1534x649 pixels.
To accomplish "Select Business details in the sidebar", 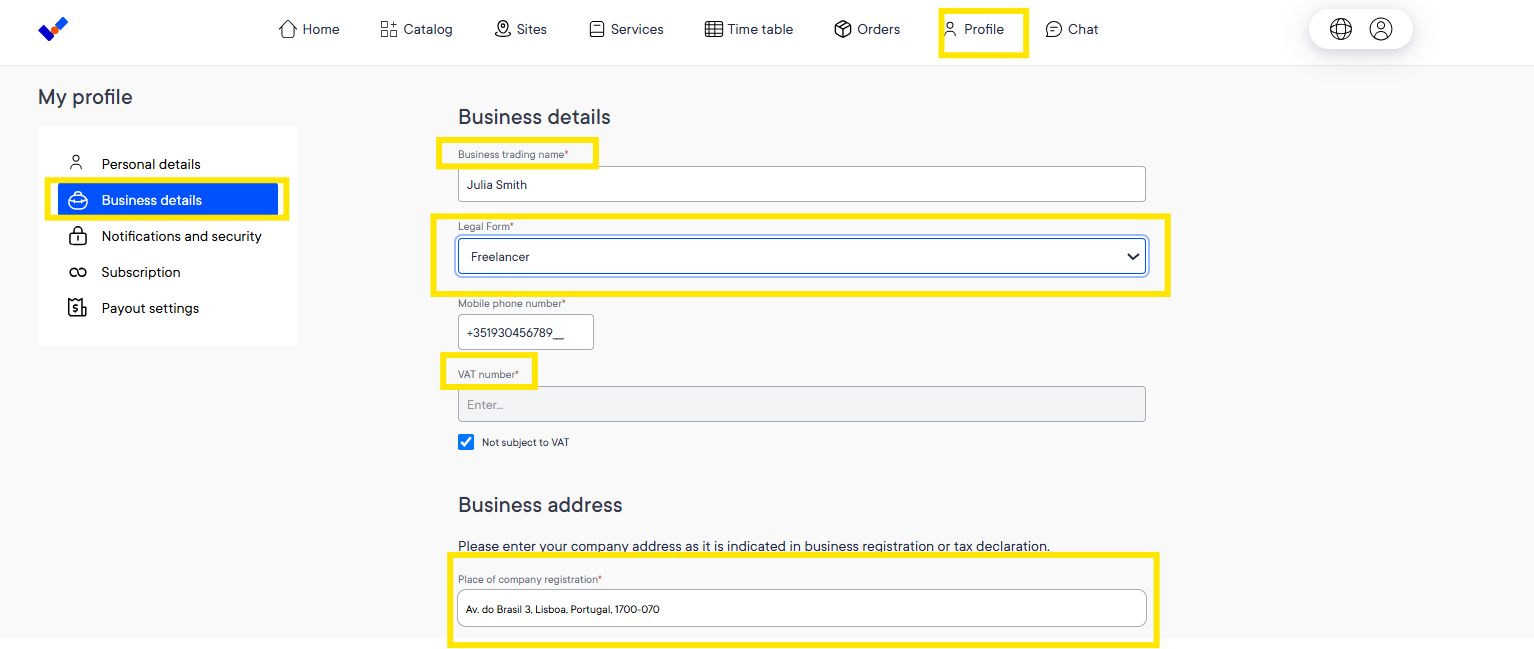I will (168, 199).
